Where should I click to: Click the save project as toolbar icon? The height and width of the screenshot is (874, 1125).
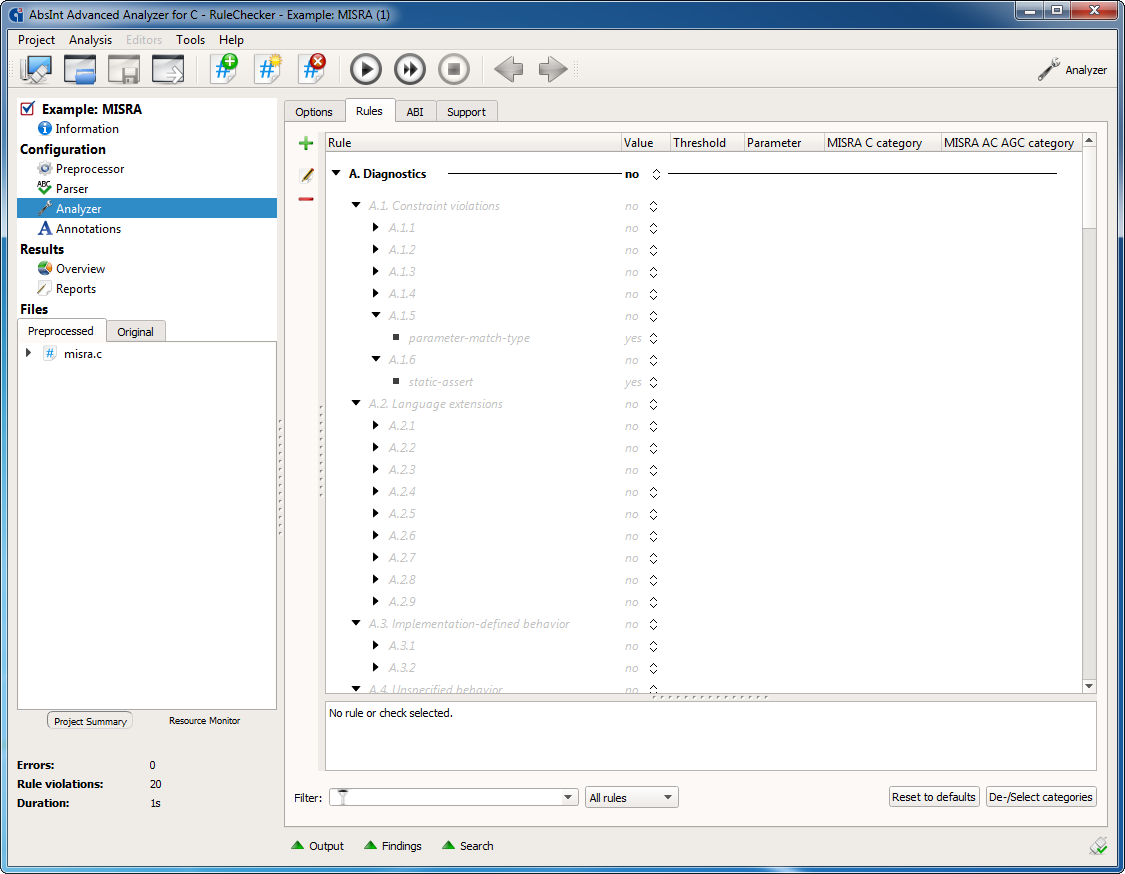point(168,70)
